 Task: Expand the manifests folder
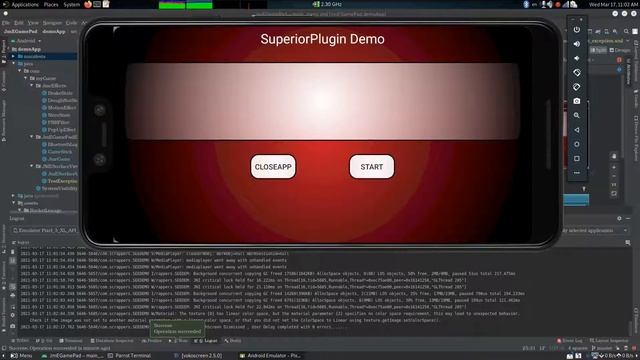click(x=13, y=56)
